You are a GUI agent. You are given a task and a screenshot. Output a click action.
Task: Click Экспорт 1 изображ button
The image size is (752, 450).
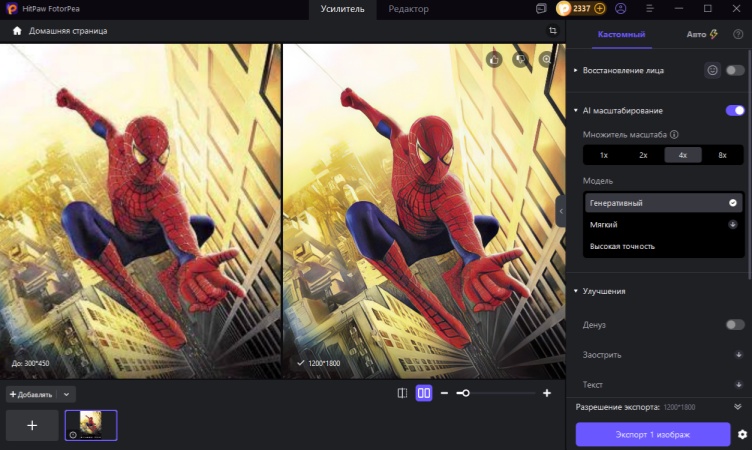pyautogui.click(x=653, y=435)
